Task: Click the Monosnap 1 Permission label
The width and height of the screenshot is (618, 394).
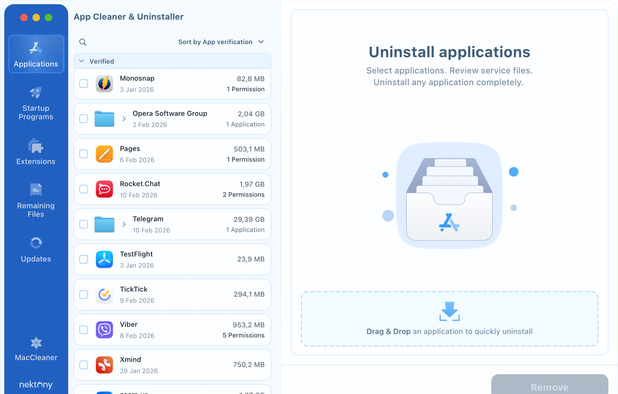Action: (246, 89)
